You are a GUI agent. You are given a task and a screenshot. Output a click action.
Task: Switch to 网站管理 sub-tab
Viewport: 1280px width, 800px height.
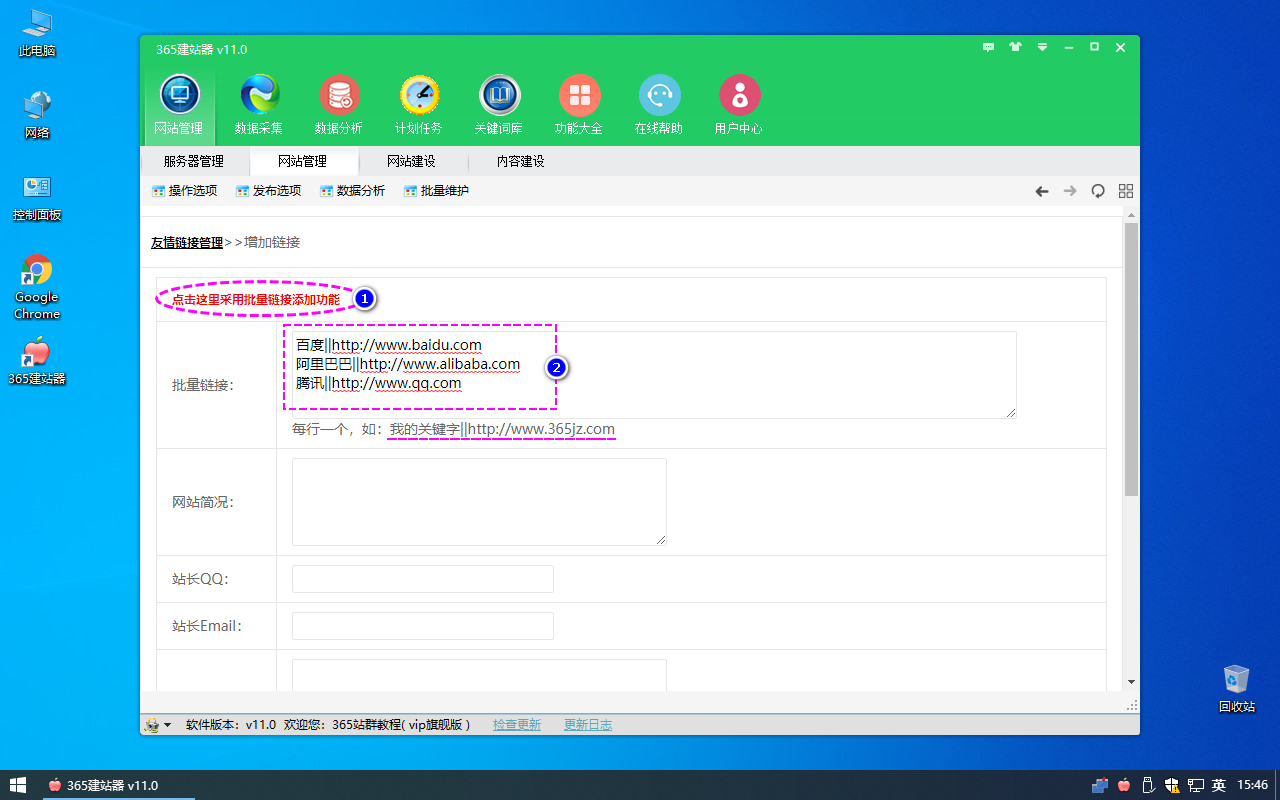coord(302,161)
